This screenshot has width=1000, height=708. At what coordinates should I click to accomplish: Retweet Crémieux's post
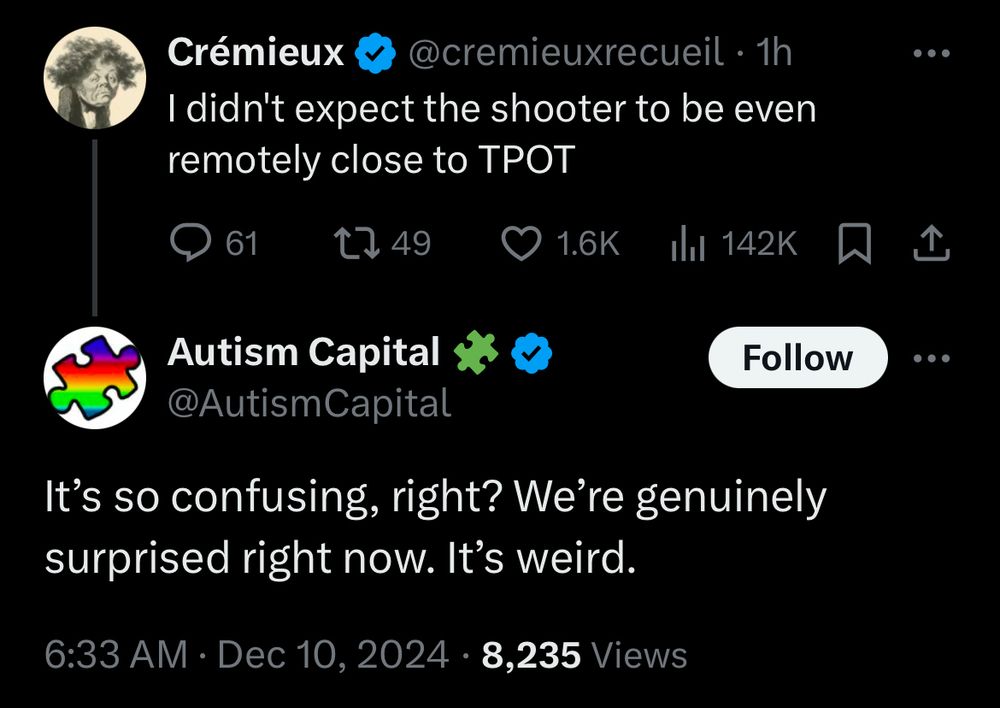tap(352, 243)
